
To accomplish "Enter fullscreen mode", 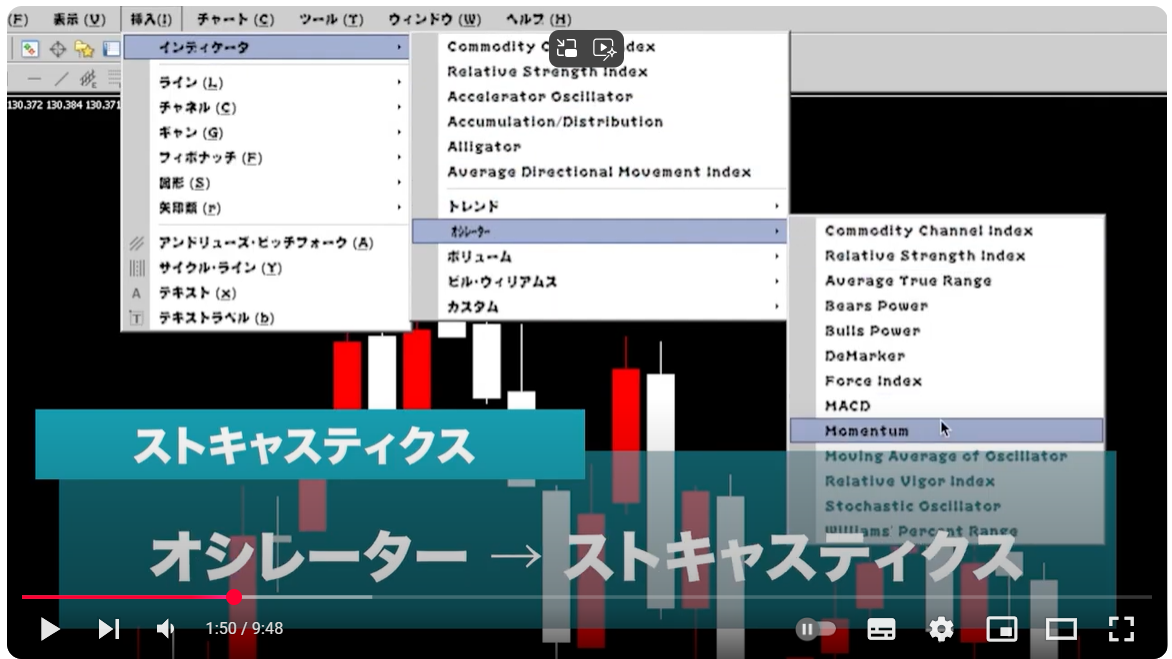I will click(1121, 629).
